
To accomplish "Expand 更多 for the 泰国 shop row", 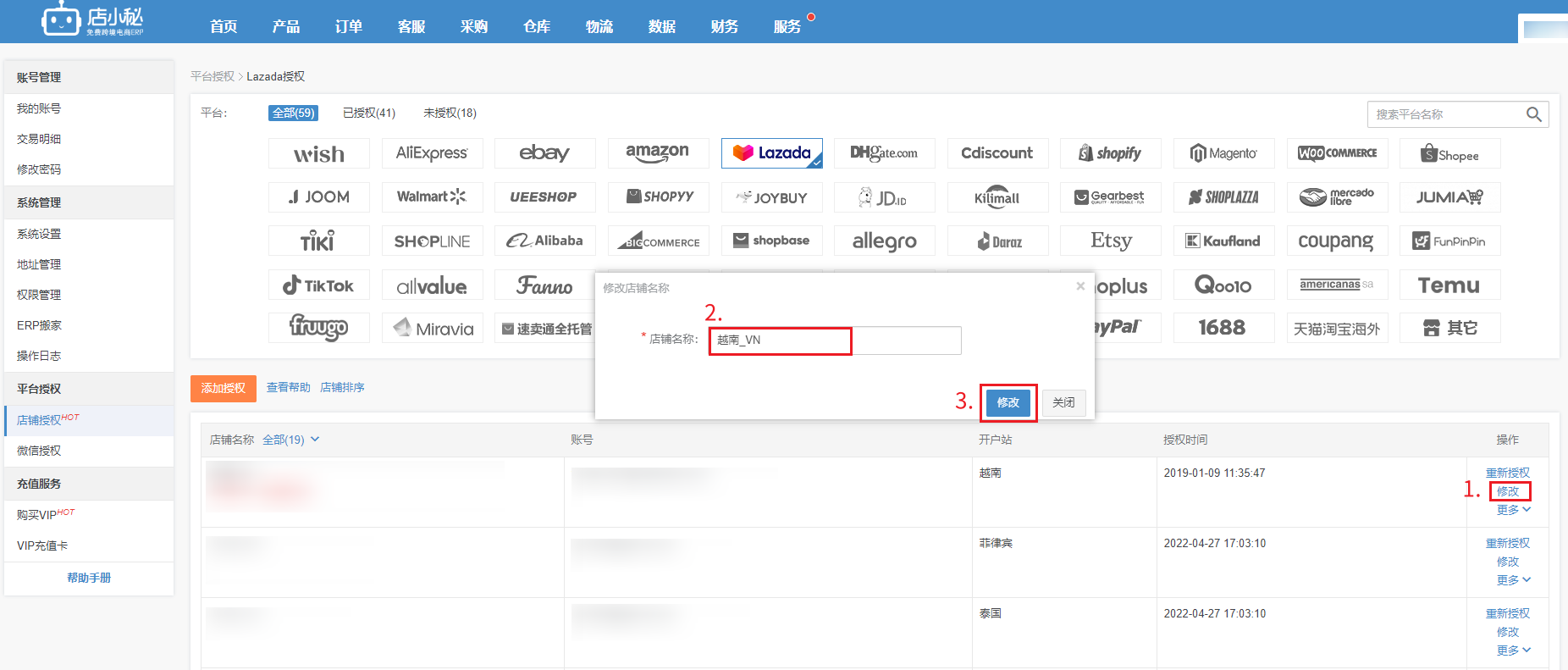I will point(1513,651).
